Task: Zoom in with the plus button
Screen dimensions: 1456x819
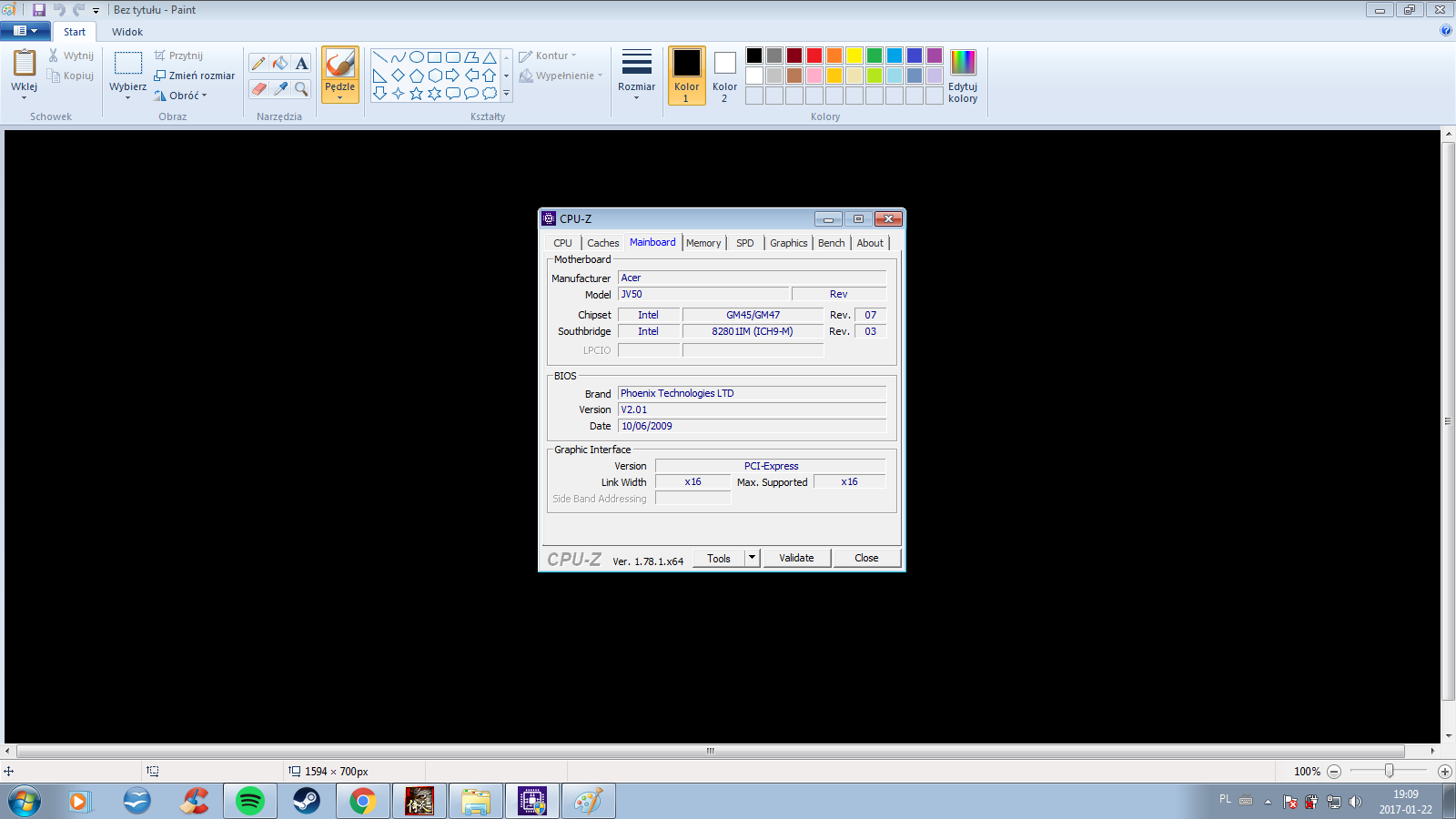Action: coord(1444,772)
